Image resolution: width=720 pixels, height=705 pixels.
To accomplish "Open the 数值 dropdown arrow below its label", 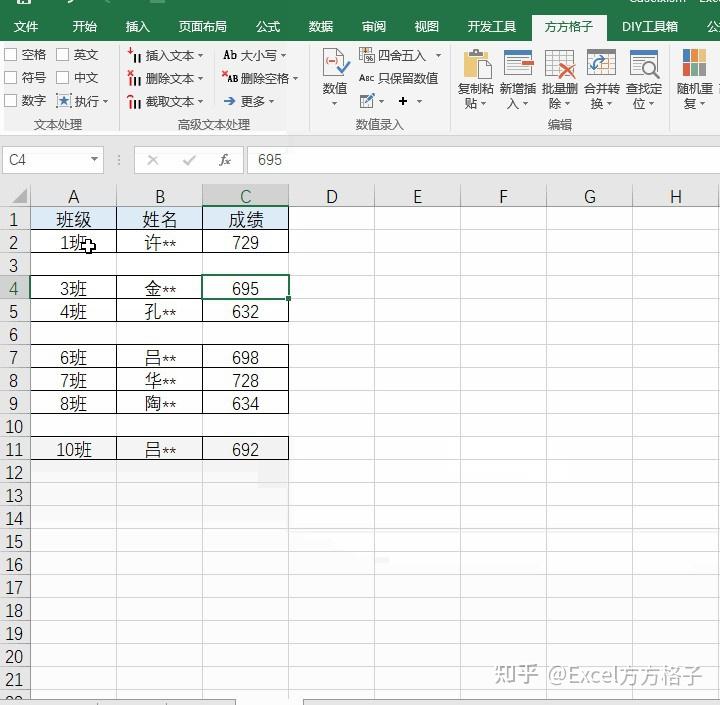I will coord(335,104).
